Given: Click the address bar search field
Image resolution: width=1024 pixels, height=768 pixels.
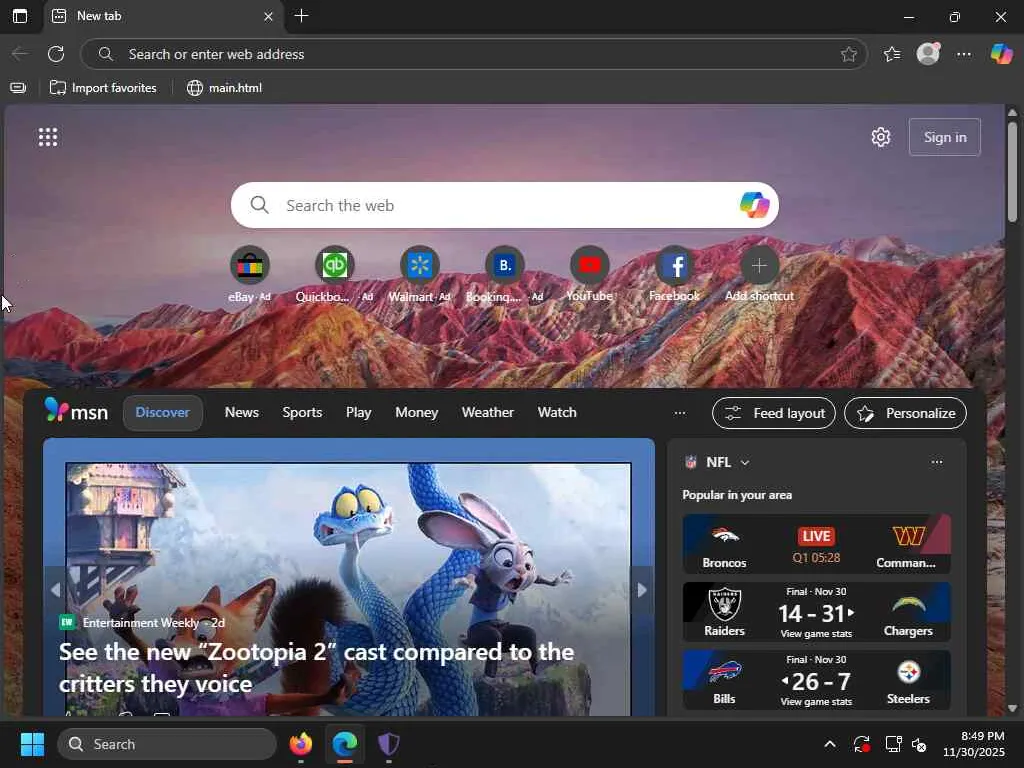Looking at the screenshot, I should point(473,54).
